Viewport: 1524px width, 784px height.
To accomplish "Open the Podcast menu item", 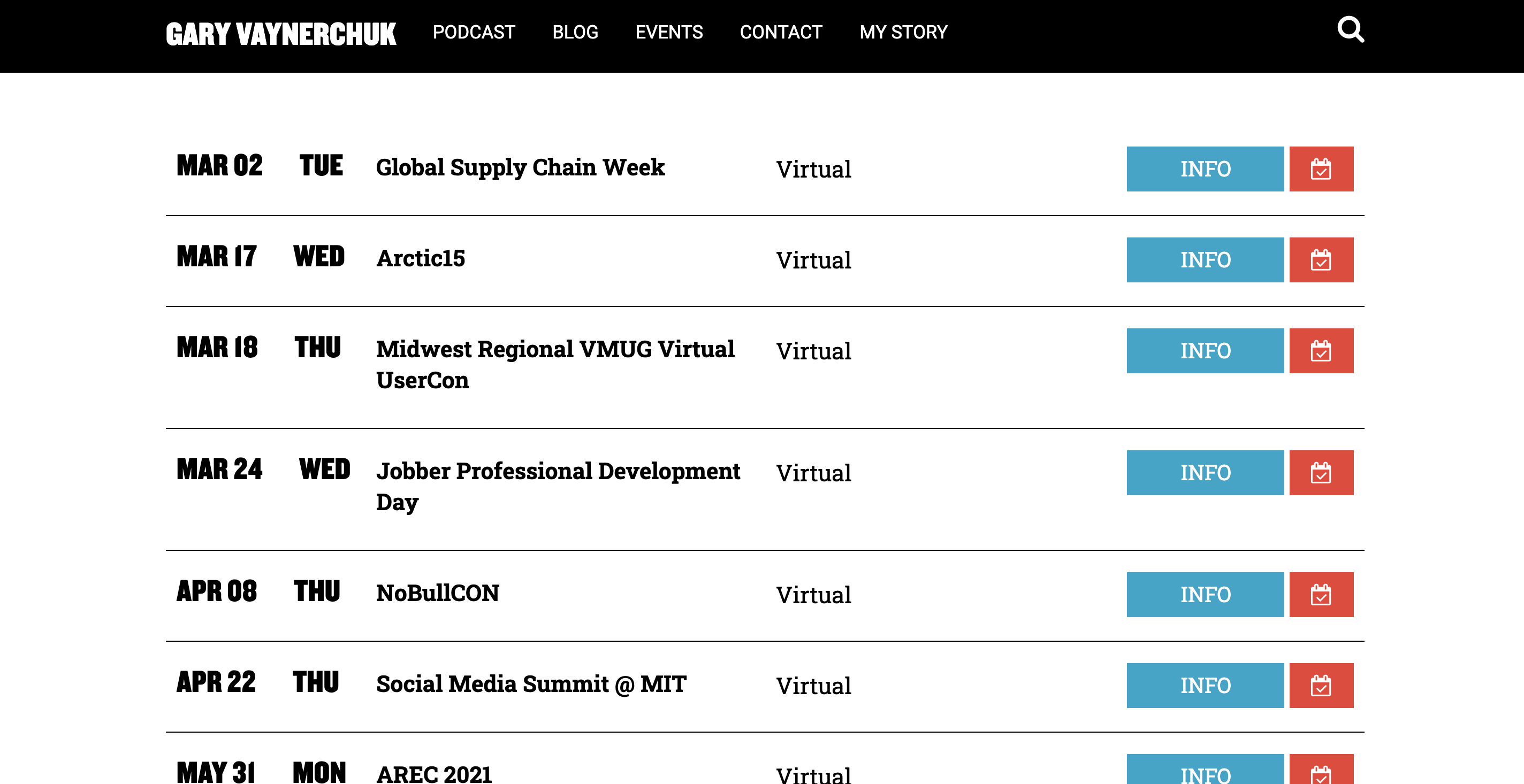I will click(474, 32).
